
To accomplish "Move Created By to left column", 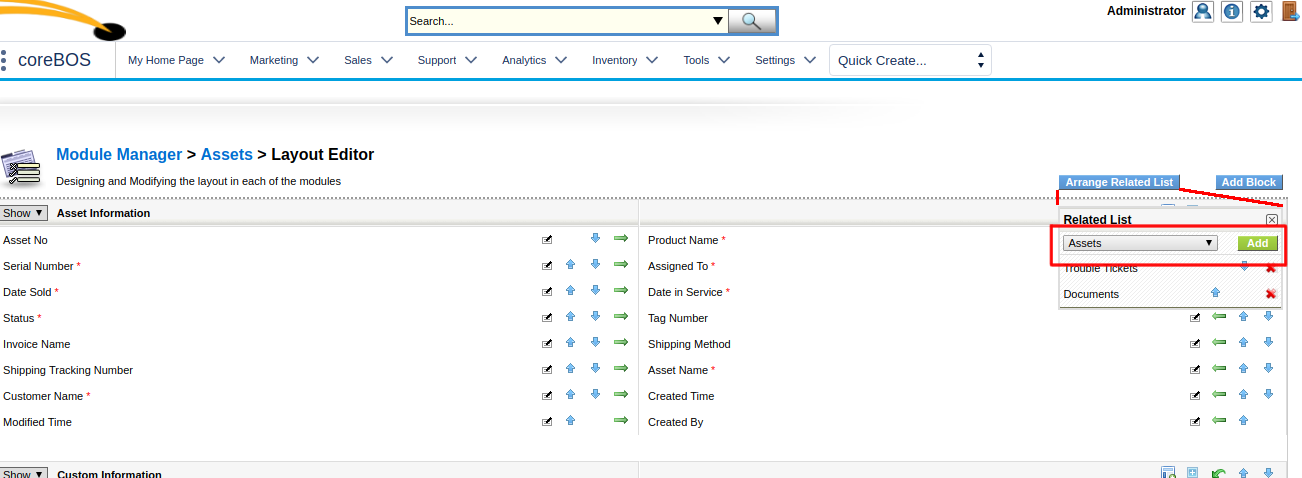I will [1219, 420].
